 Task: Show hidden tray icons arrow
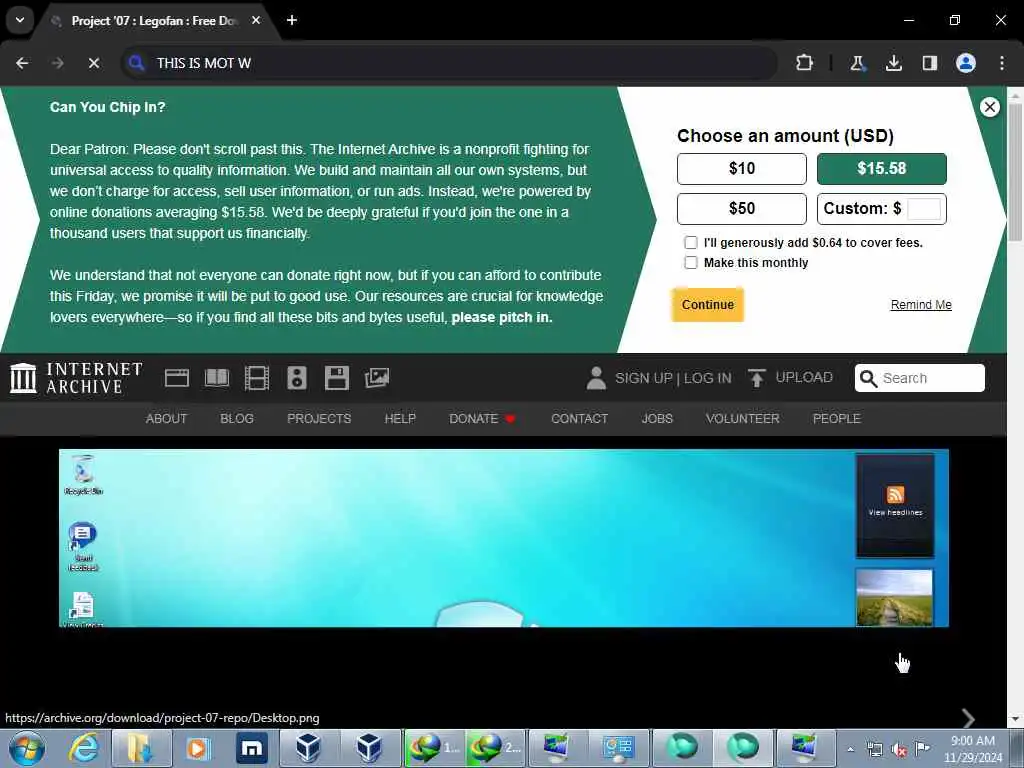850,749
